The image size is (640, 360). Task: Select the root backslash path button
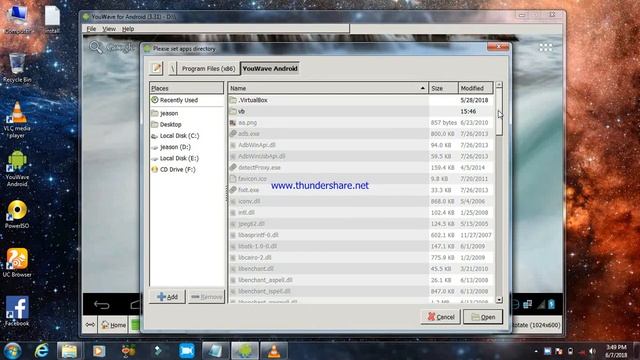[172, 68]
